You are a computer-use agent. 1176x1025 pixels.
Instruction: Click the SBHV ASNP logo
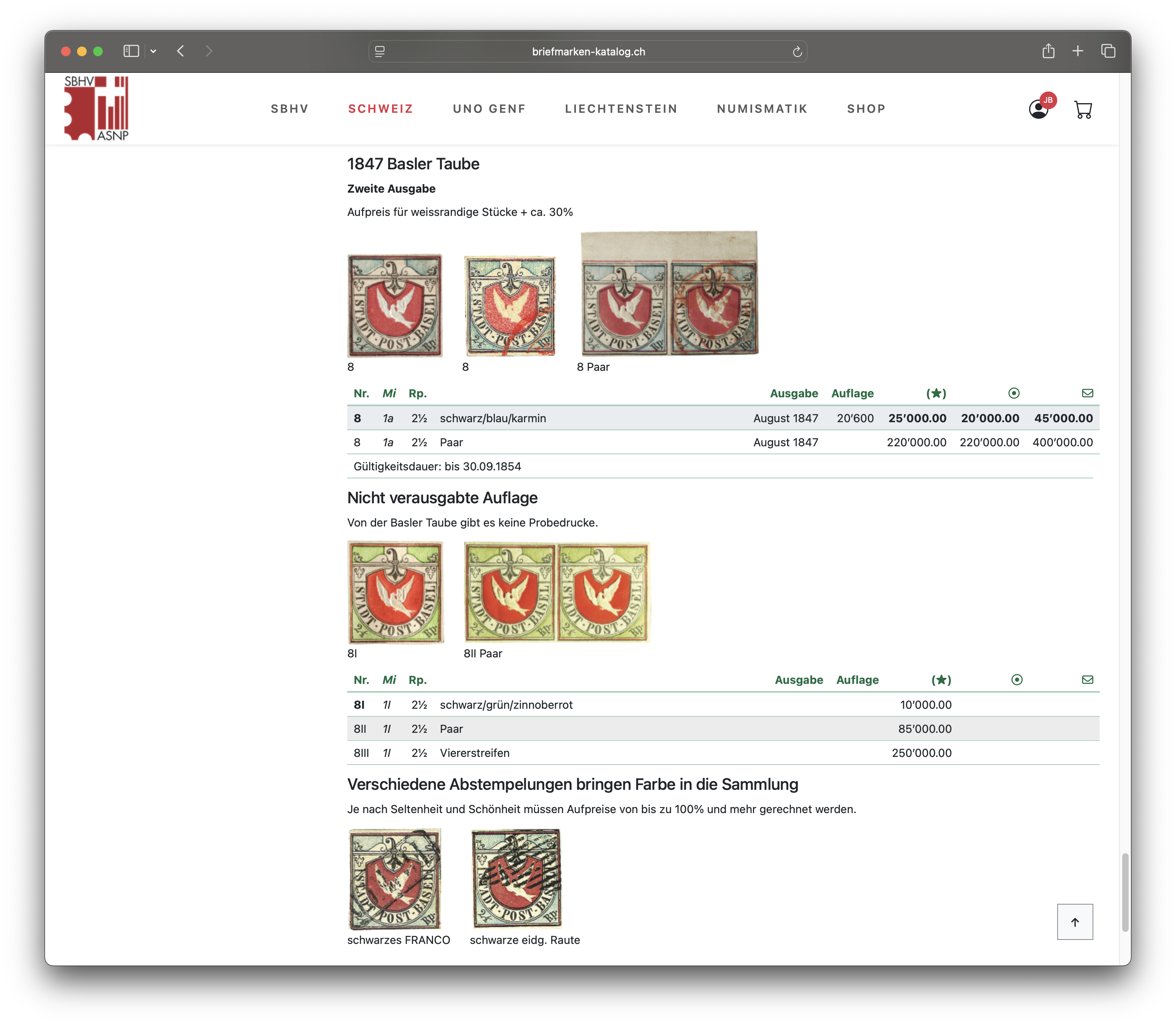click(96, 109)
